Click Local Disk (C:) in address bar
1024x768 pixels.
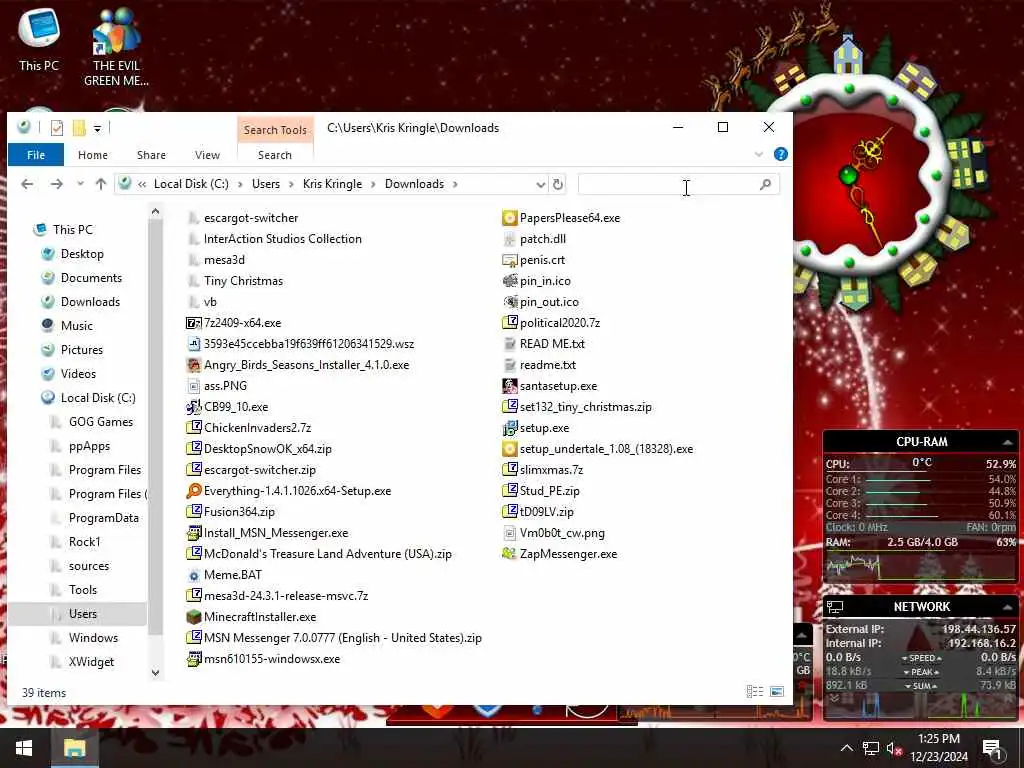(x=191, y=184)
